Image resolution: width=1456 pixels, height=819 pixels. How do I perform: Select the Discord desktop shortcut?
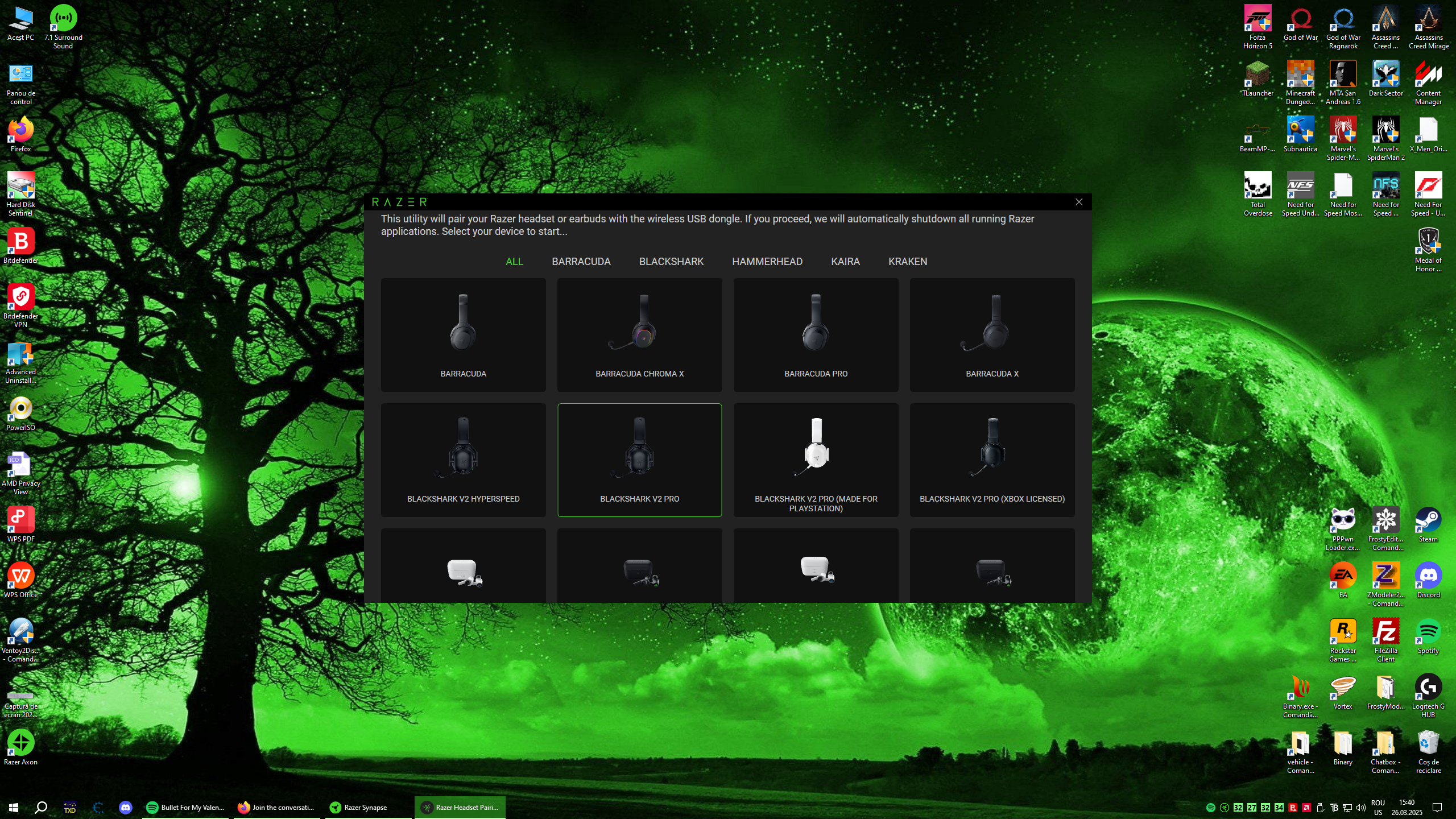(1428, 580)
